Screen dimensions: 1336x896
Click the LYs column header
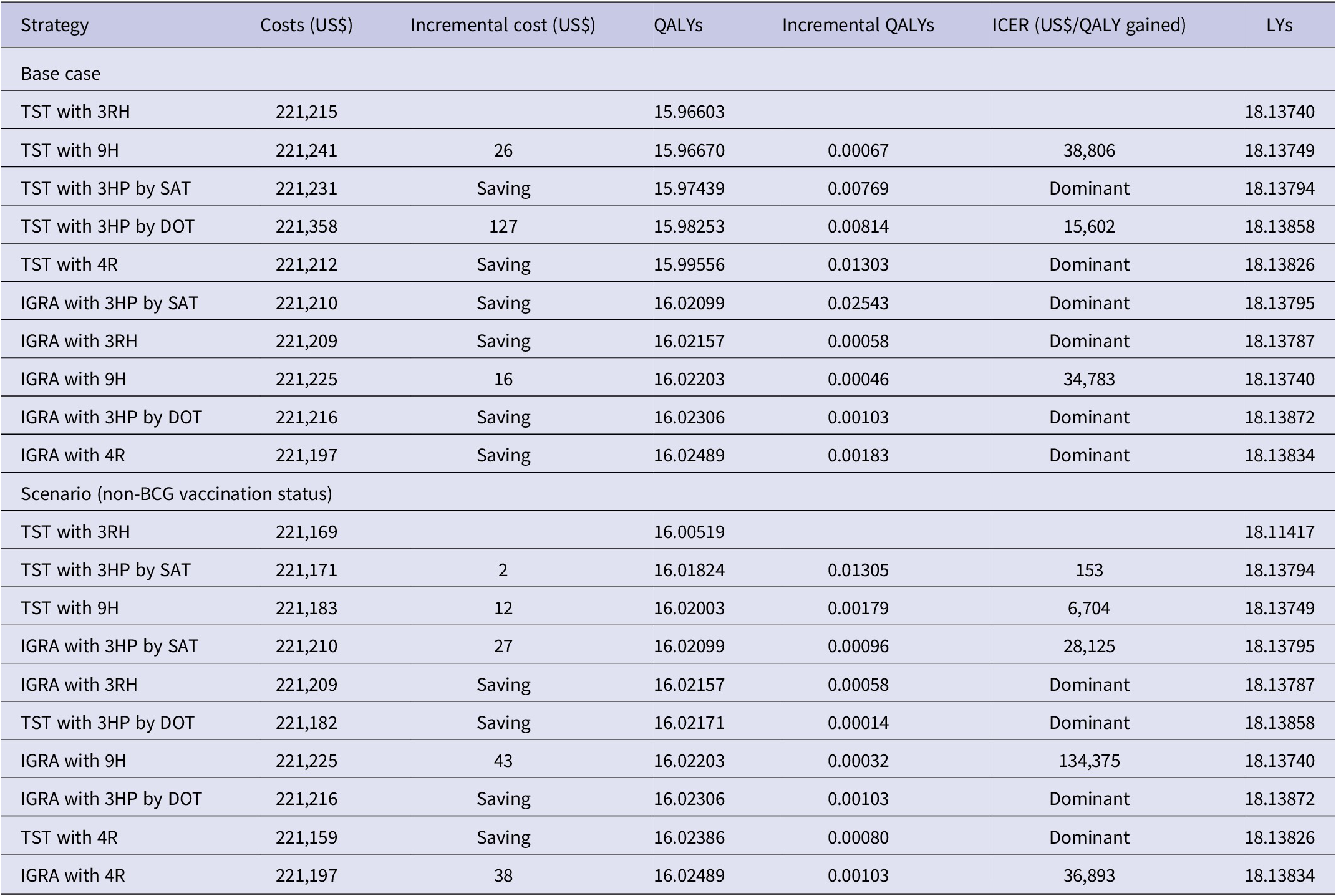click(1279, 25)
